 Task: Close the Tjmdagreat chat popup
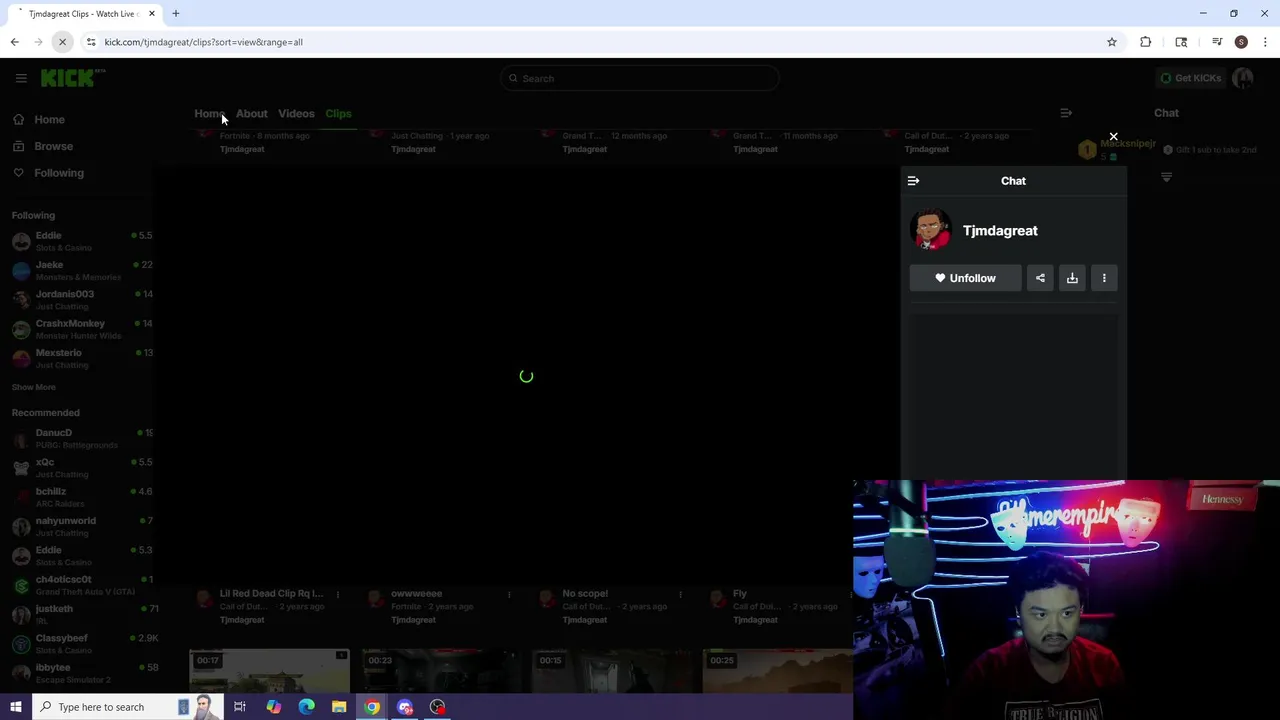(1113, 137)
